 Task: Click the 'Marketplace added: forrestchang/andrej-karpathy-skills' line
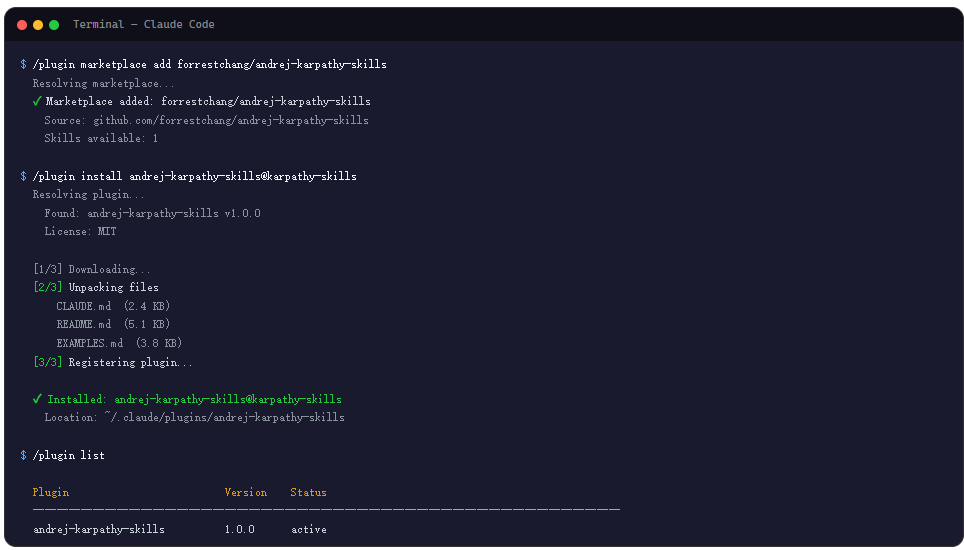coord(208,101)
